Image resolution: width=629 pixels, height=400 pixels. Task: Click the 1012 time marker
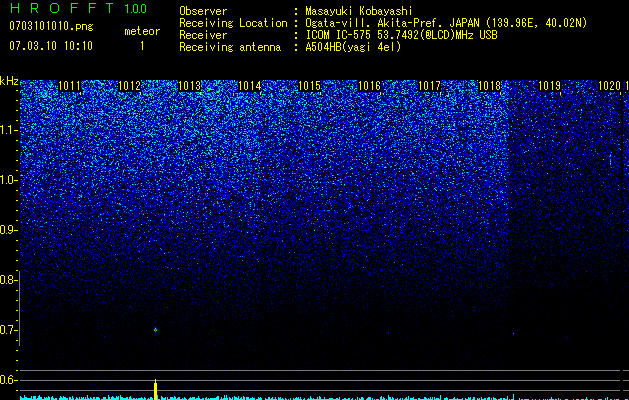[130, 86]
